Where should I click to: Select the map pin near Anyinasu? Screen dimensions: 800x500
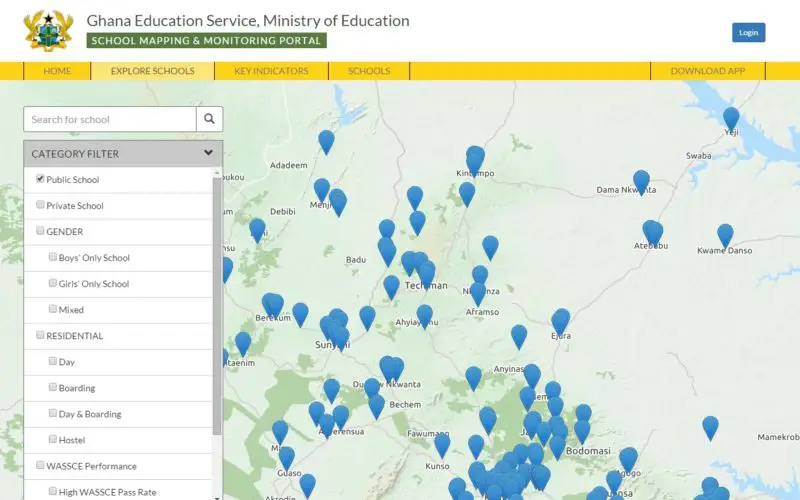coord(532,376)
